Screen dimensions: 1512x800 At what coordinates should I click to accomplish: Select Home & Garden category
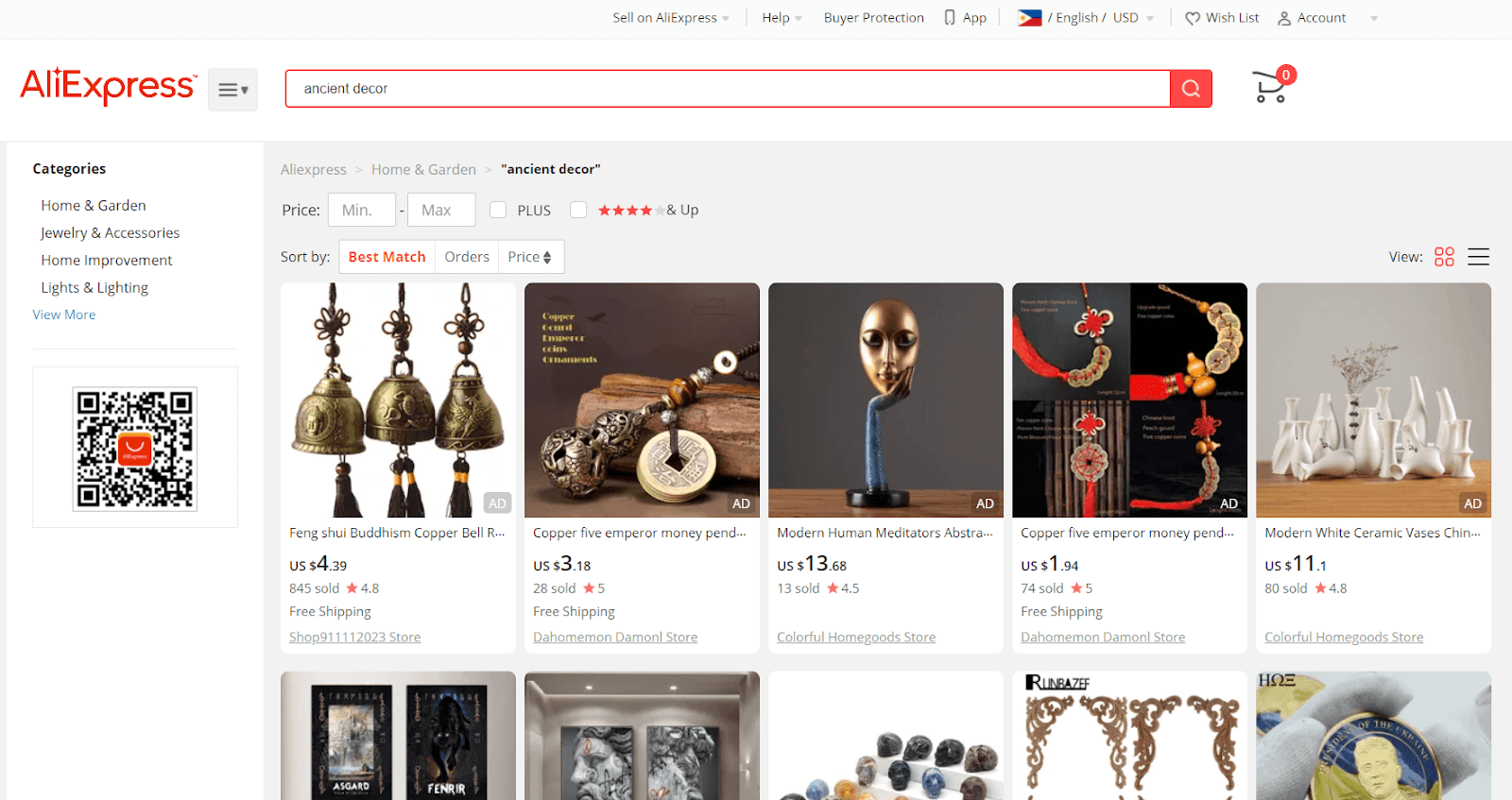94,205
